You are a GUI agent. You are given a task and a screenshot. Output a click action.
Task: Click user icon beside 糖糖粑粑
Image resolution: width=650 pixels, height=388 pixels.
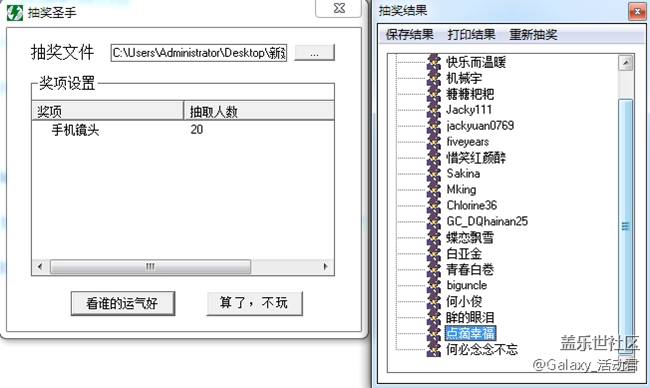(x=434, y=94)
